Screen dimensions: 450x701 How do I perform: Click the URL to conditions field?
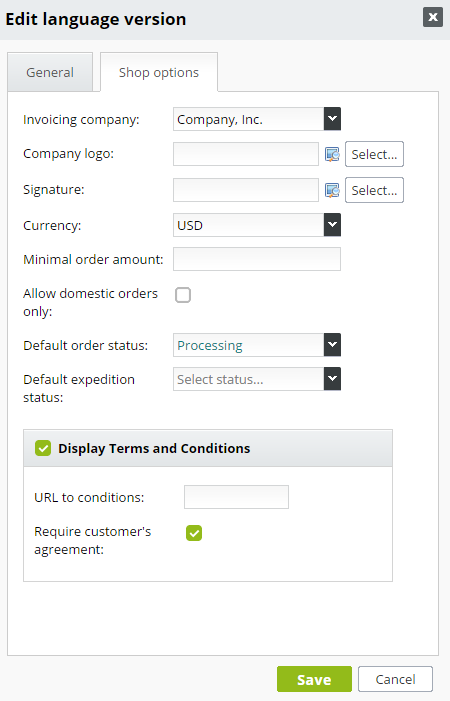pyautogui.click(x=236, y=497)
